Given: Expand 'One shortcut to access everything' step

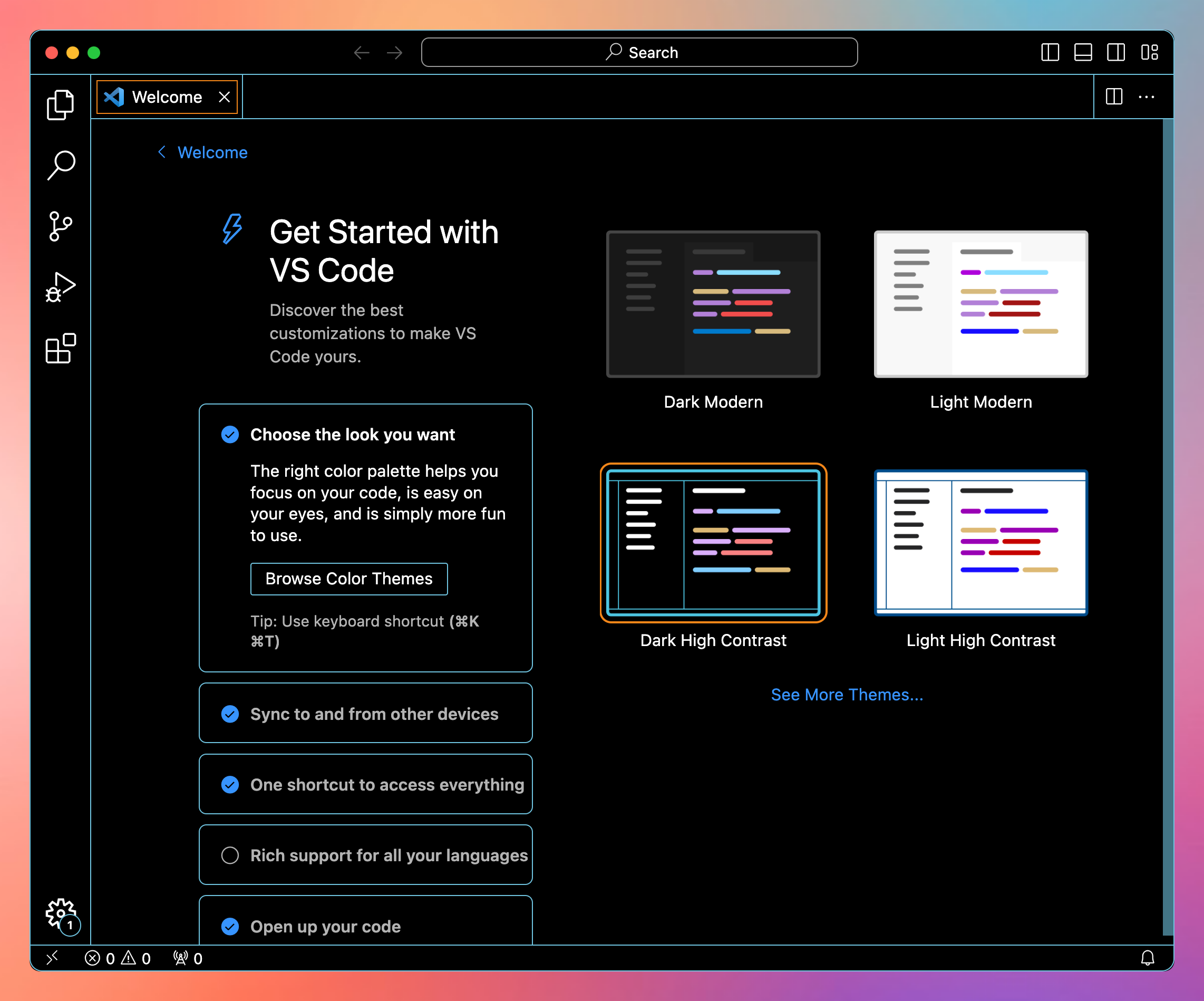Looking at the screenshot, I should pyautogui.click(x=387, y=785).
